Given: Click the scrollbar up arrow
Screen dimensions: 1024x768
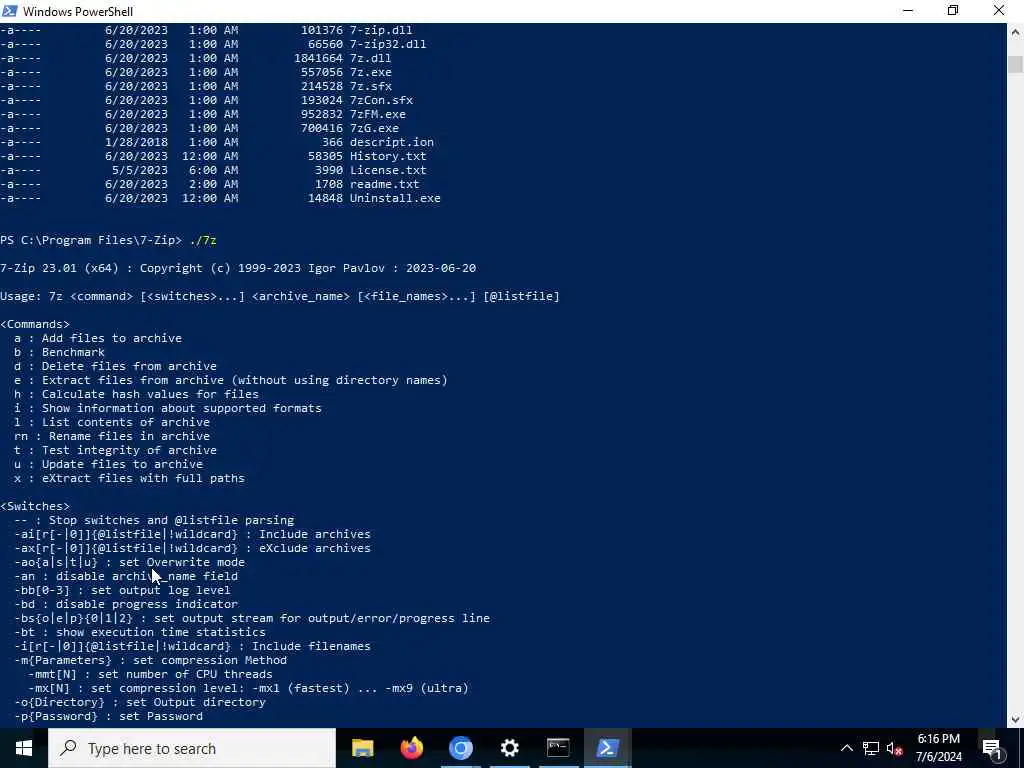Looking at the screenshot, I should click(1016, 31).
